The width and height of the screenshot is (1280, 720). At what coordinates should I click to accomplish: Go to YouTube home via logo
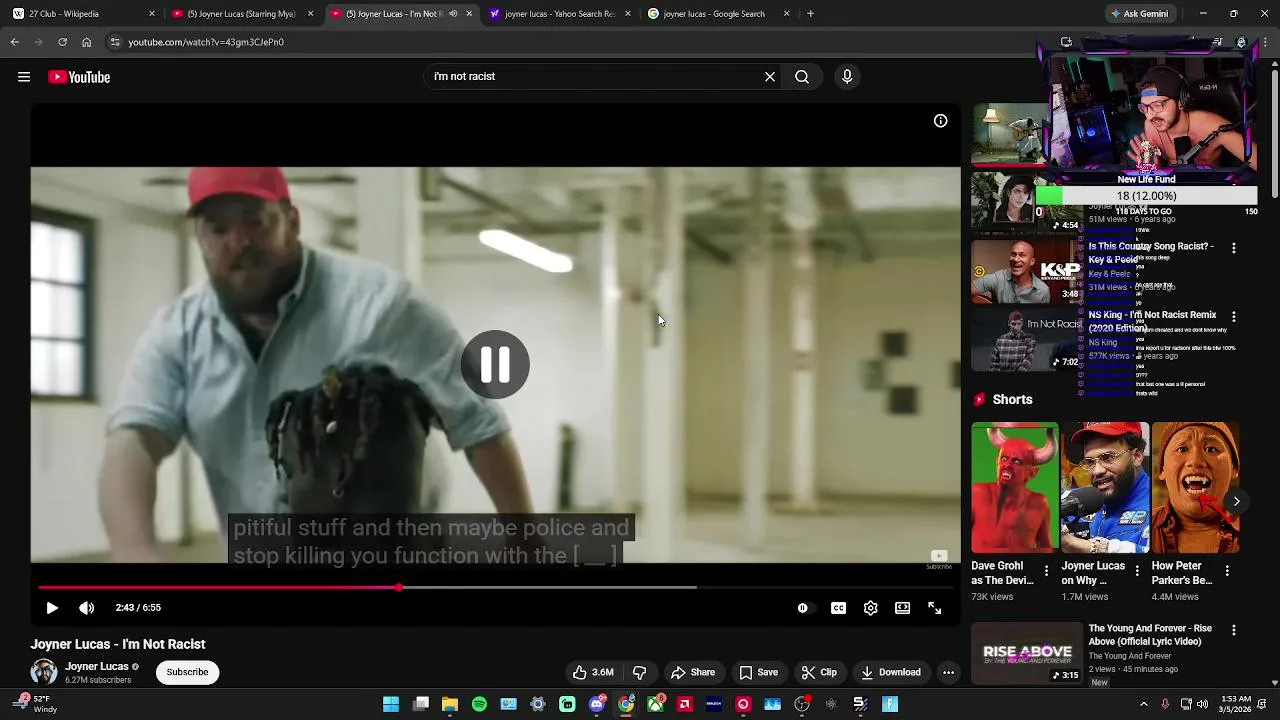click(x=79, y=77)
